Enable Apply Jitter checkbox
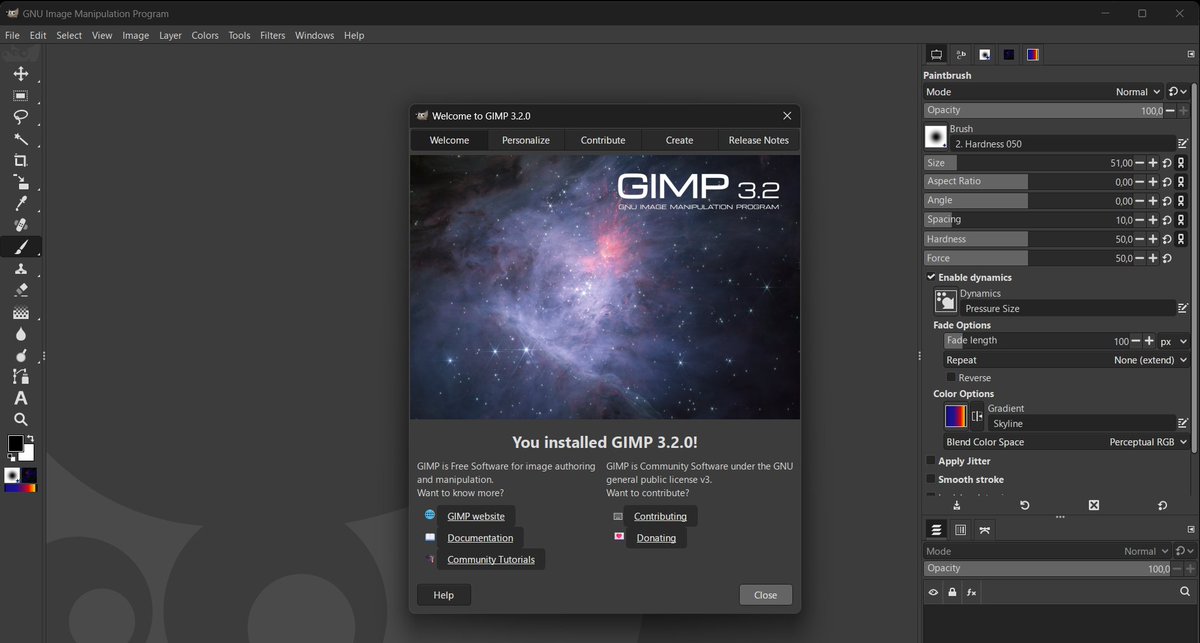The image size is (1200, 643). (x=931, y=461)
